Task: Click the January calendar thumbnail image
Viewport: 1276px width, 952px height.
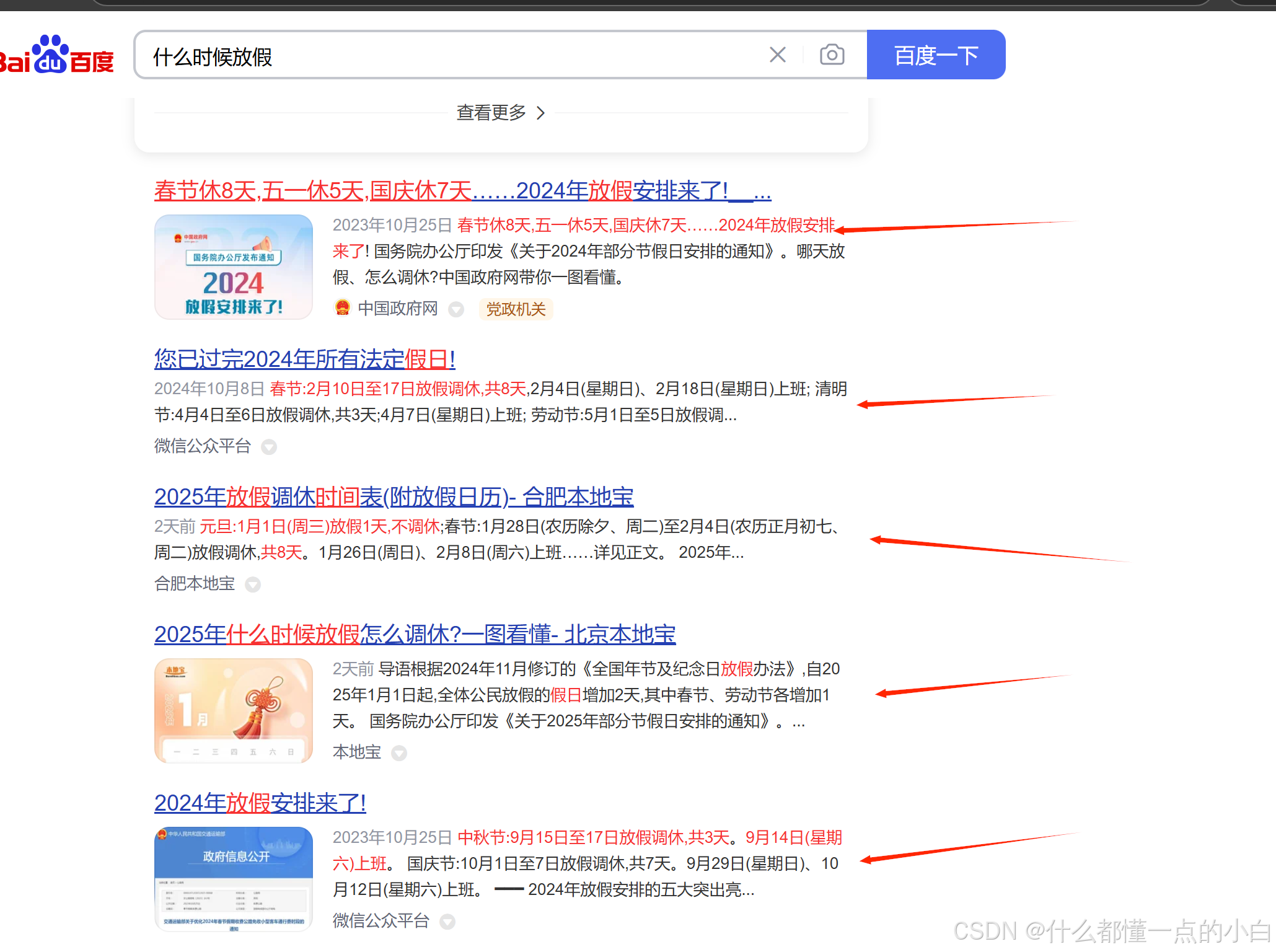Action: (234, 711)
